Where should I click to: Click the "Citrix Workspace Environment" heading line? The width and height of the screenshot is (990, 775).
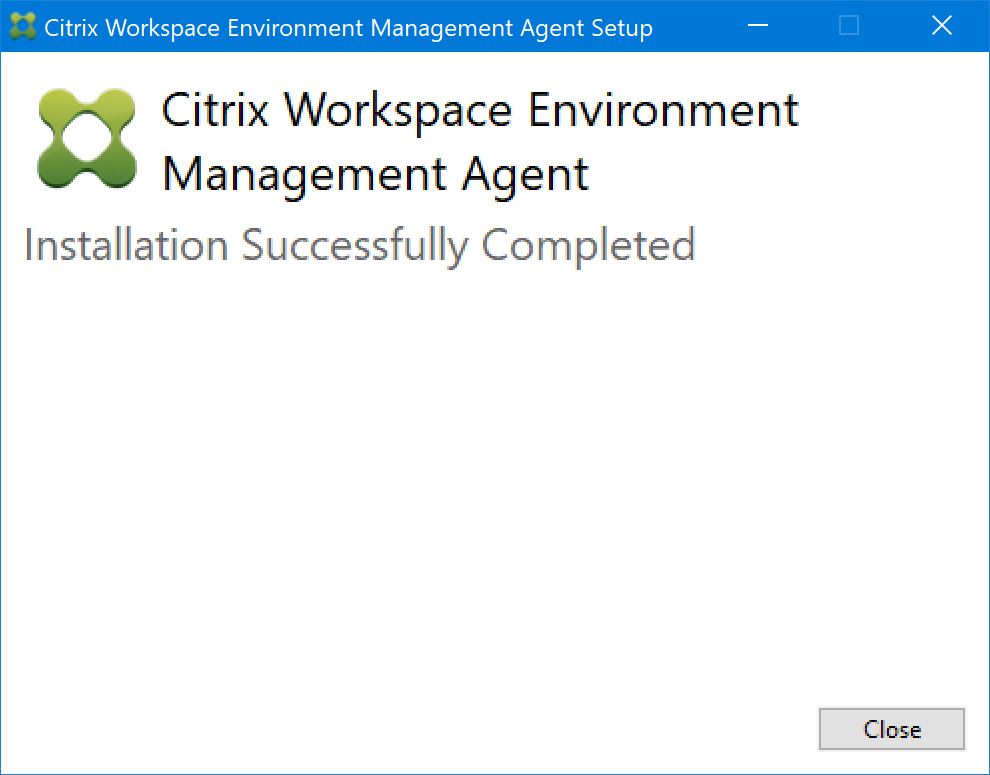(x=480, y=110)
